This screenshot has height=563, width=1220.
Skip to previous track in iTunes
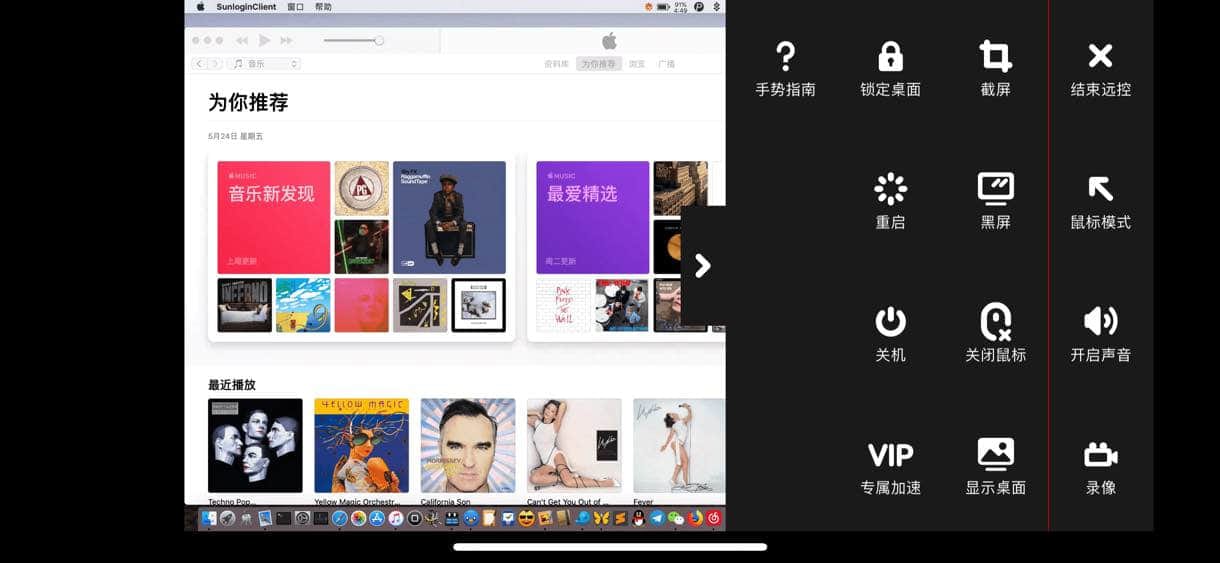(242, 40)
